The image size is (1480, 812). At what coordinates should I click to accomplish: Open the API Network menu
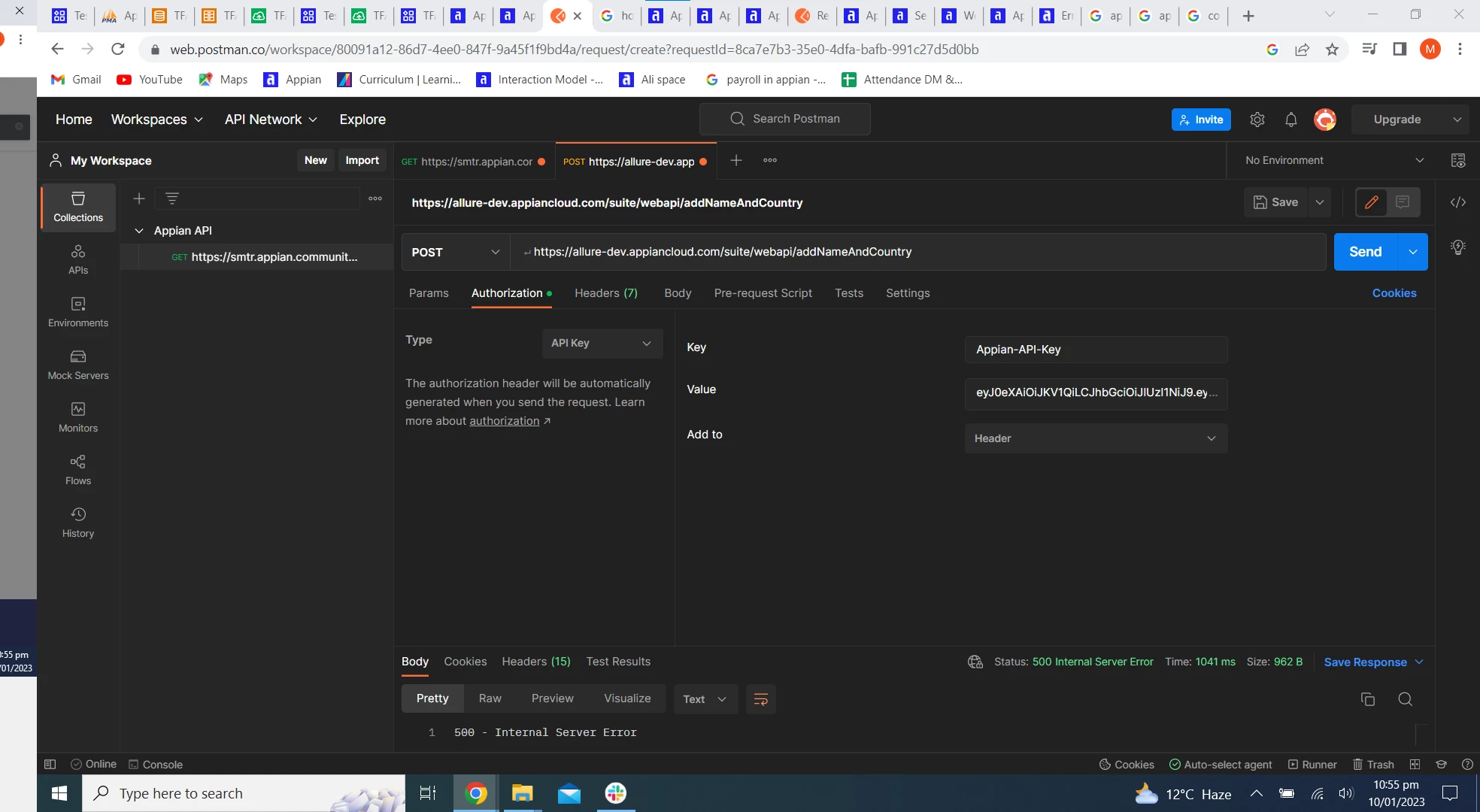click(271, 120)
